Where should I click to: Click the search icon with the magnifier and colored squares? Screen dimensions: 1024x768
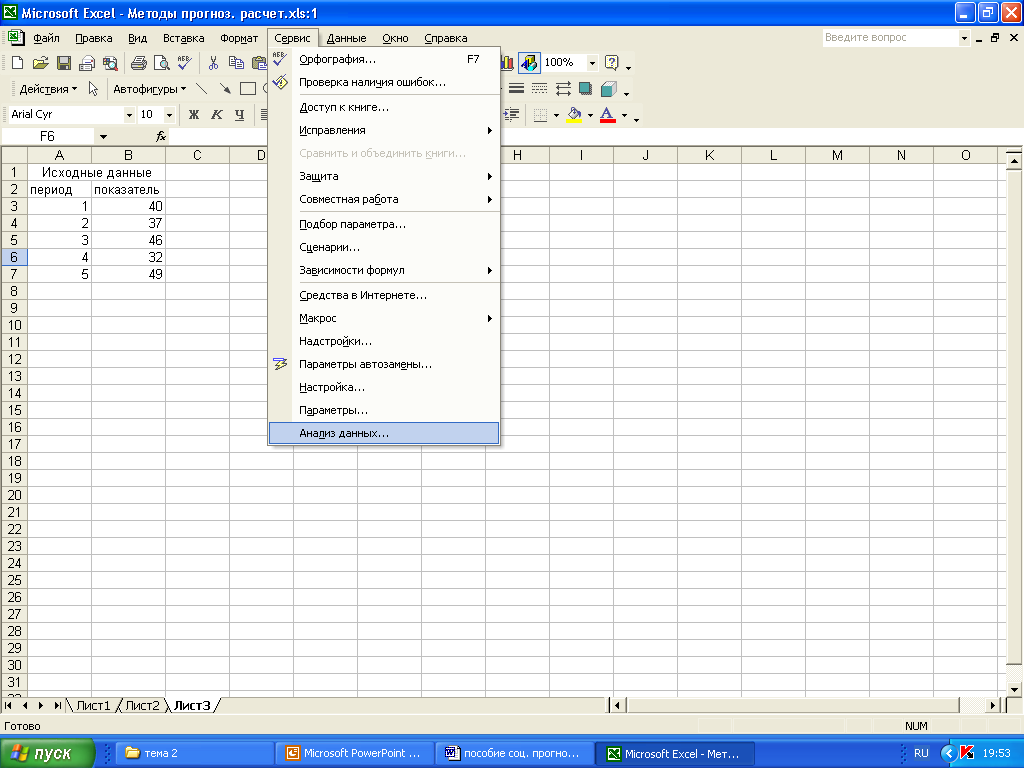click(x=110, y=63)
